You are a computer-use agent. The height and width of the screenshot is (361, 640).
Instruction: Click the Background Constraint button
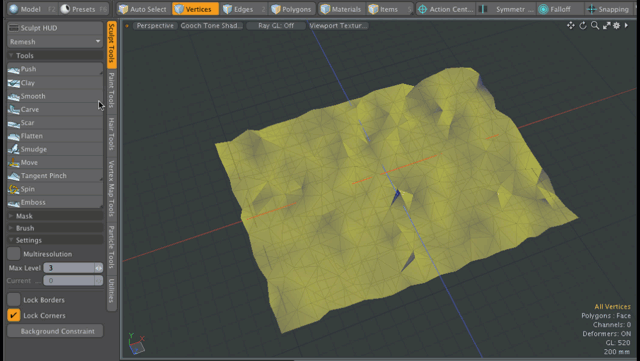click(x=55, y=331)
